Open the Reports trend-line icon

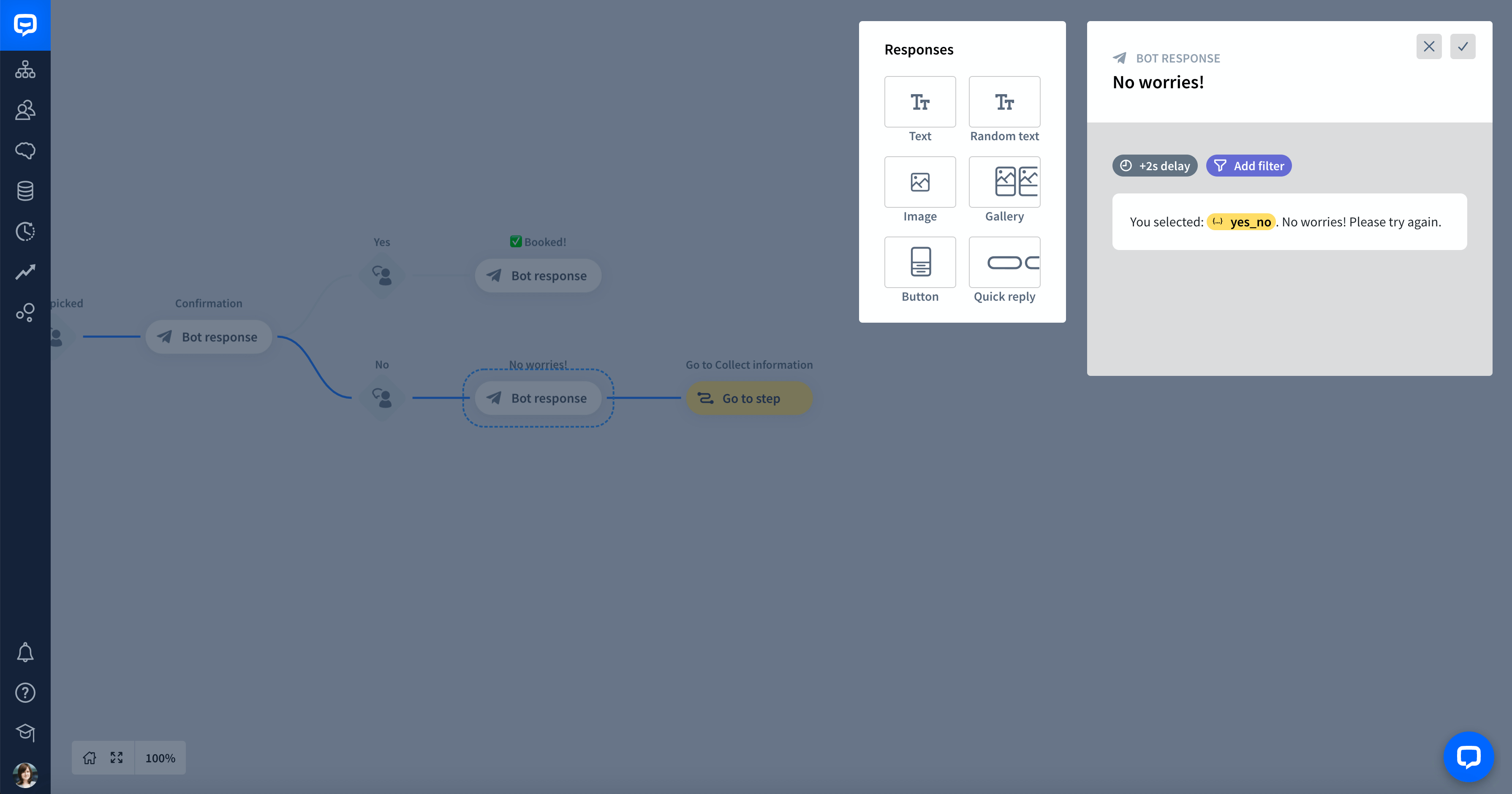click(25, 272)
